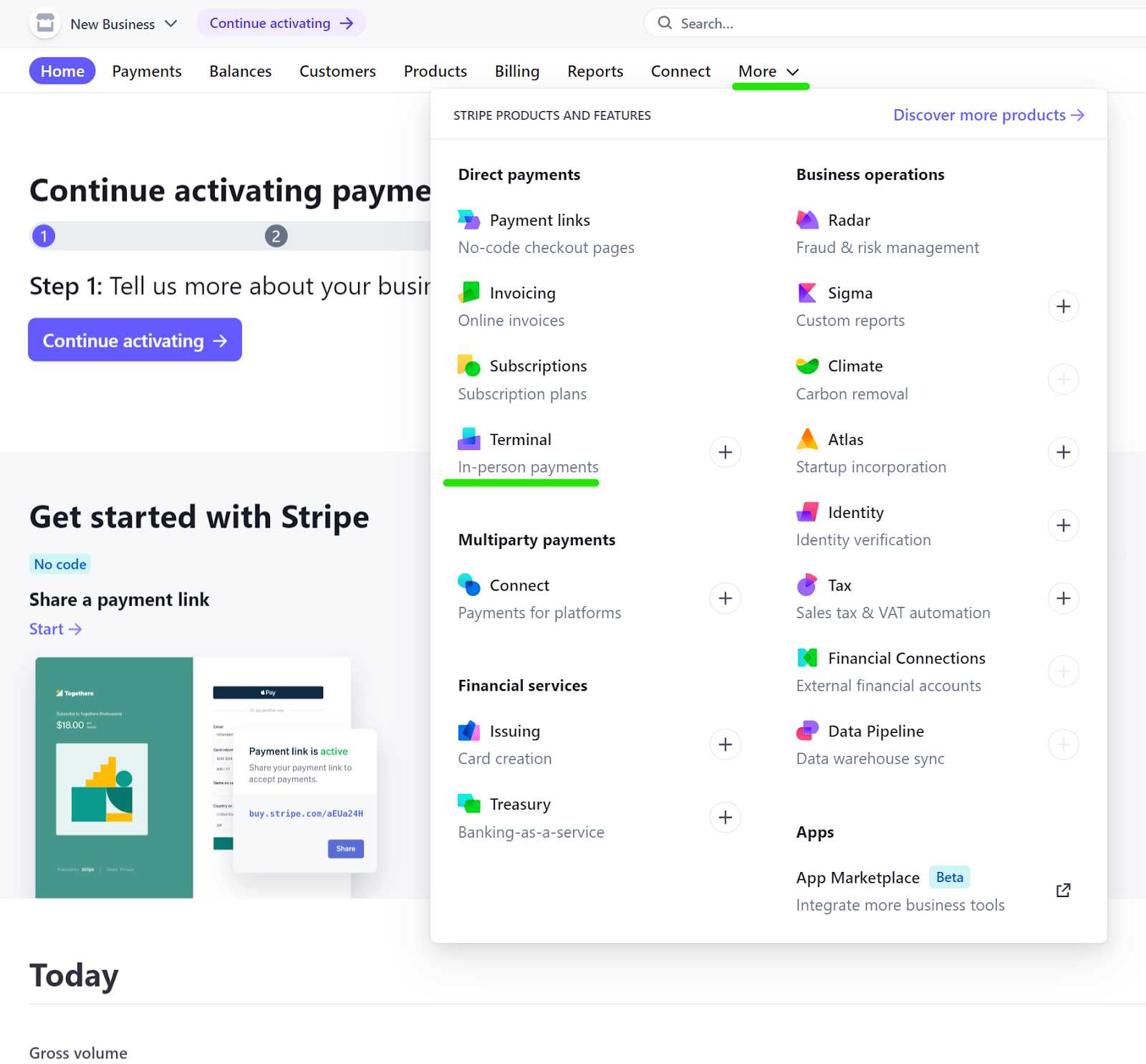Click the Invoicing product icon
Screen dimensions: 1146x1064
pos(468,292)
